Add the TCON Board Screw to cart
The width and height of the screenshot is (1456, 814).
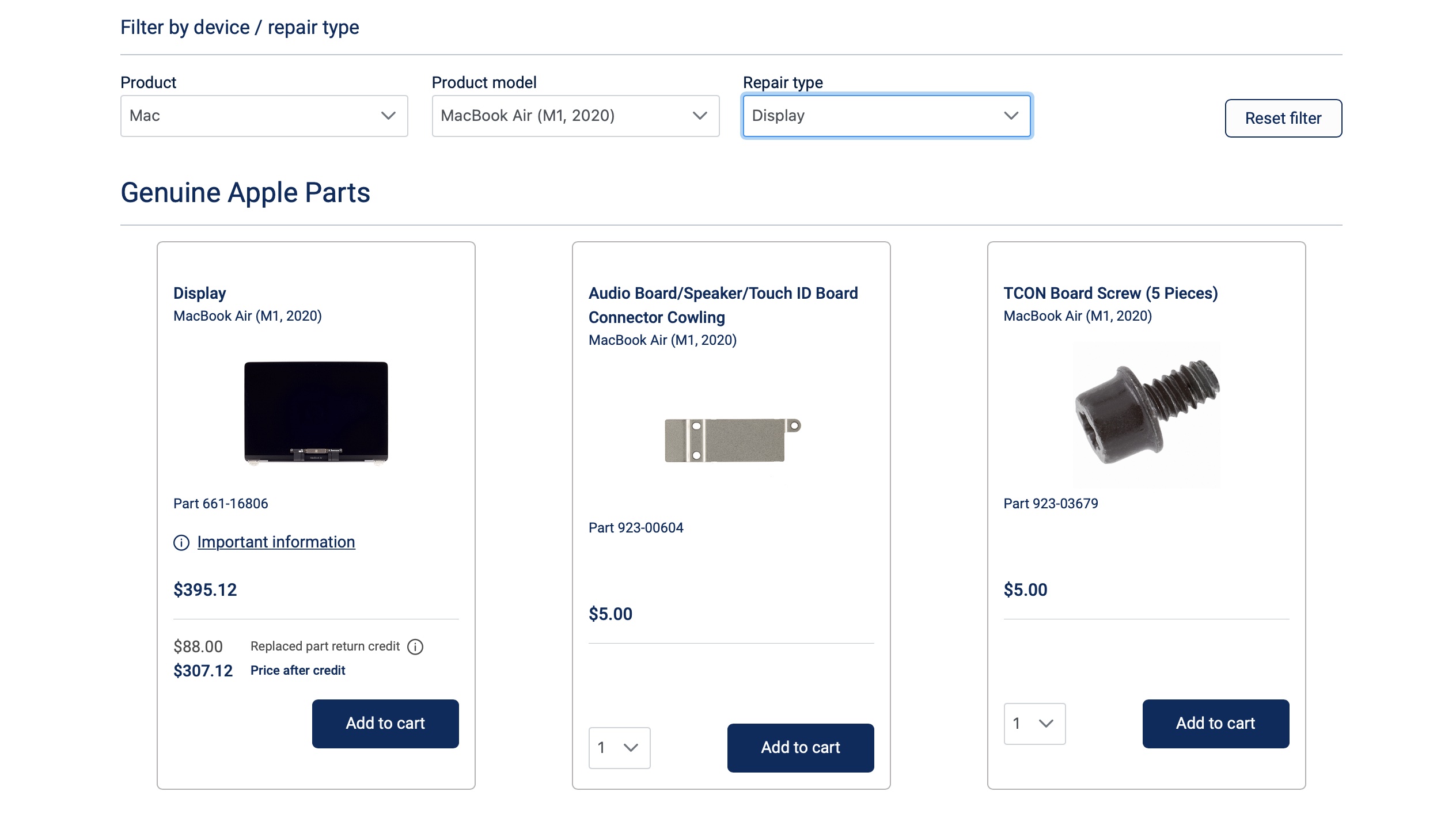coord(1215,724)
